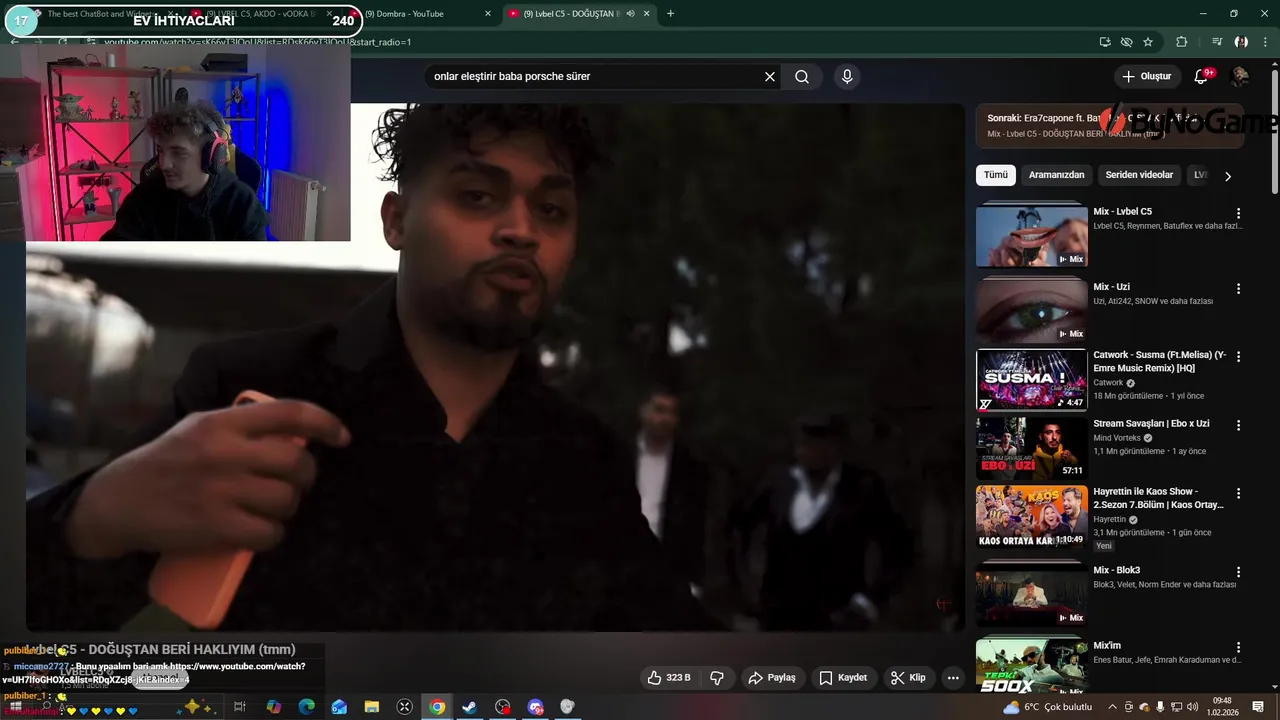The width and height of the screenshot is (1280, 720).
Task: Open the YouTube account avatar menu
Action: 1240,77
